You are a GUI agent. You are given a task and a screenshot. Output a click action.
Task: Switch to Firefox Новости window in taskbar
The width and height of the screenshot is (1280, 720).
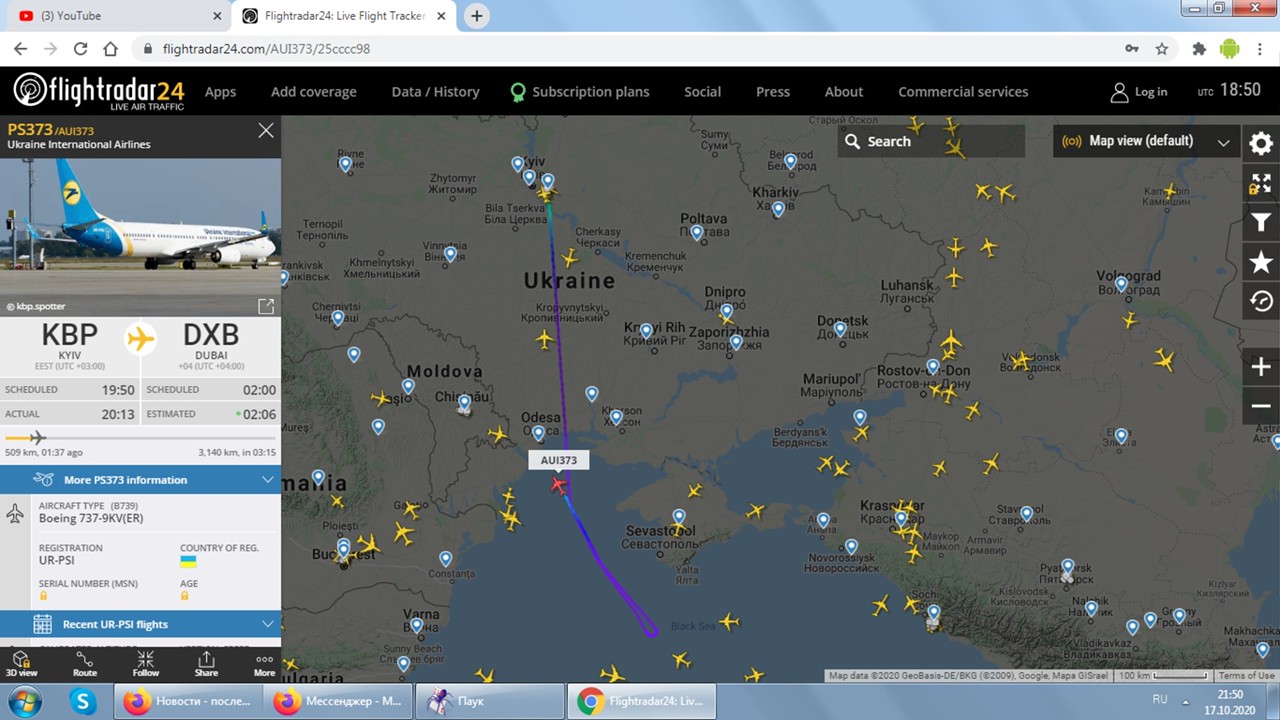click(x=188, y=702)
